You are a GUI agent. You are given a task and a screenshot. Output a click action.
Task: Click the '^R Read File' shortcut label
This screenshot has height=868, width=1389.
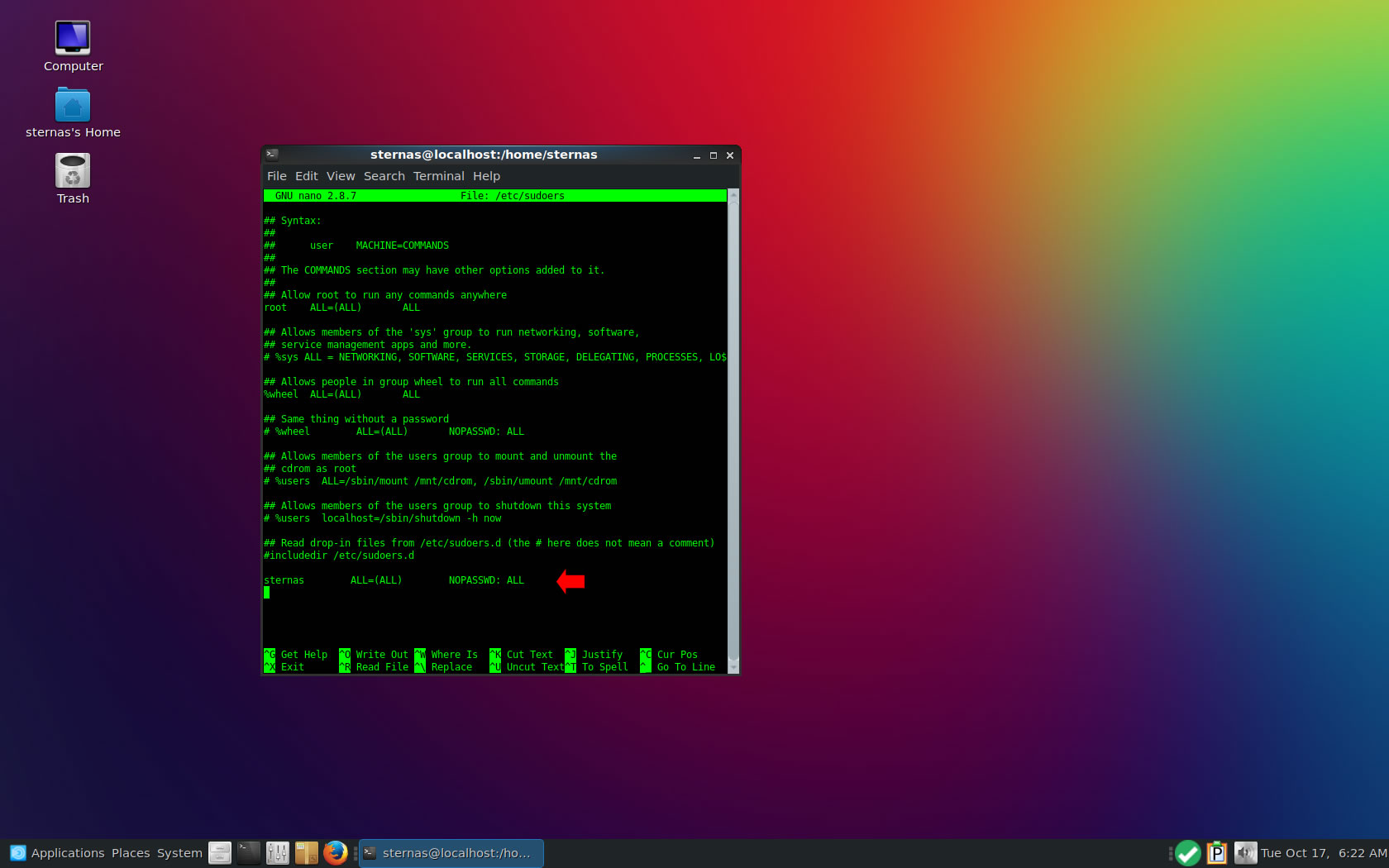(x=374, y=667)
